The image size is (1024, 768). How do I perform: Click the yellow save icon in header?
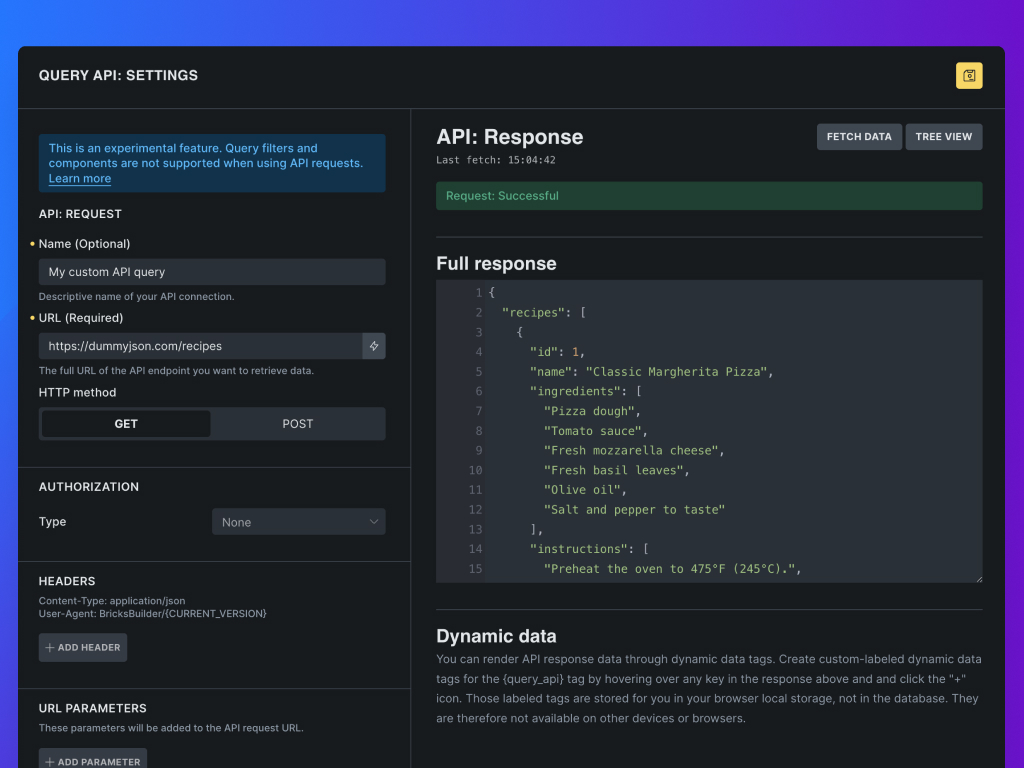pos(969,76)
